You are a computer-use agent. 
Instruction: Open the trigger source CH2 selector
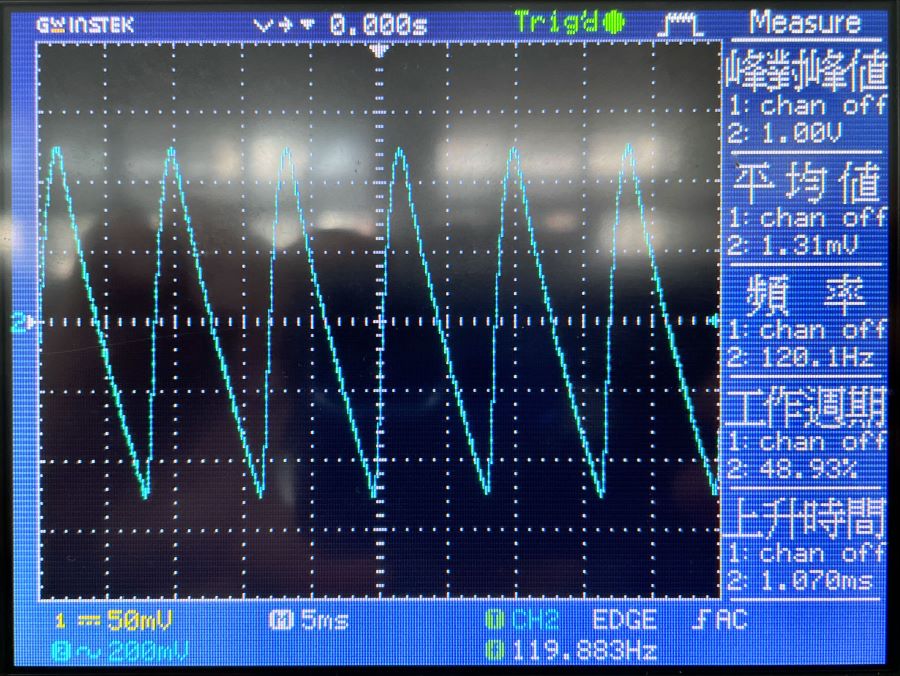[533, 620]
